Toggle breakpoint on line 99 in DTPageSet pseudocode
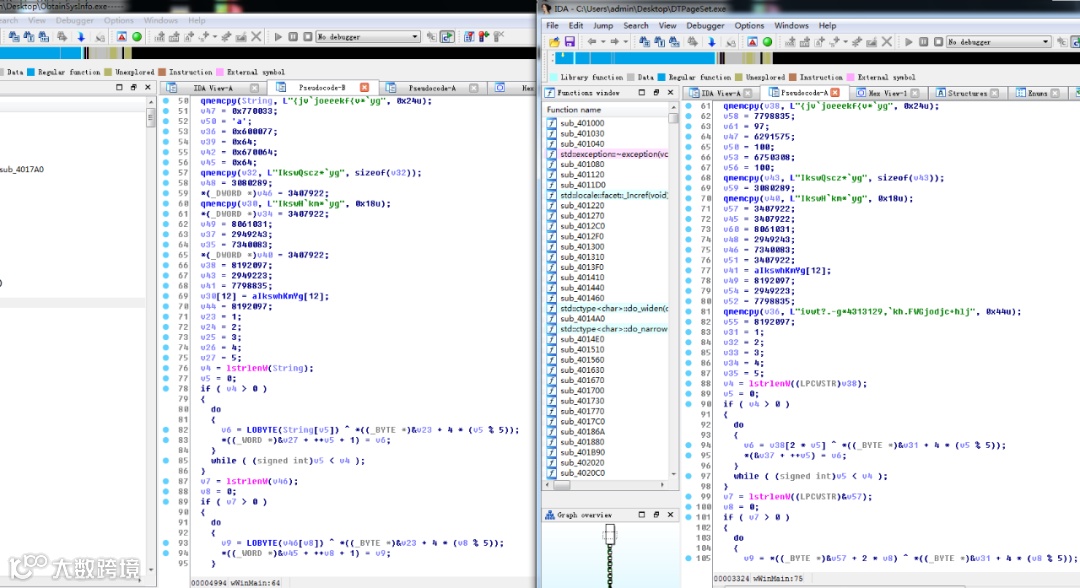1080x588 pixels. 689,496
